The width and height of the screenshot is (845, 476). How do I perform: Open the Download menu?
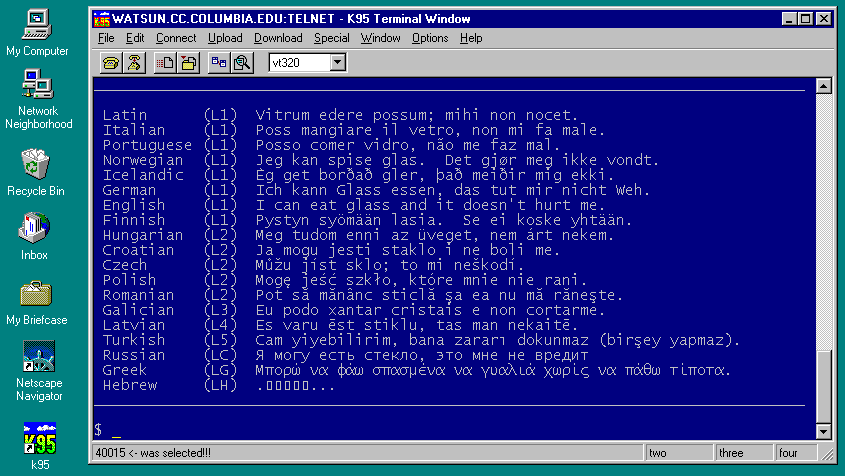pyautogui.click(x=277, y=38)
